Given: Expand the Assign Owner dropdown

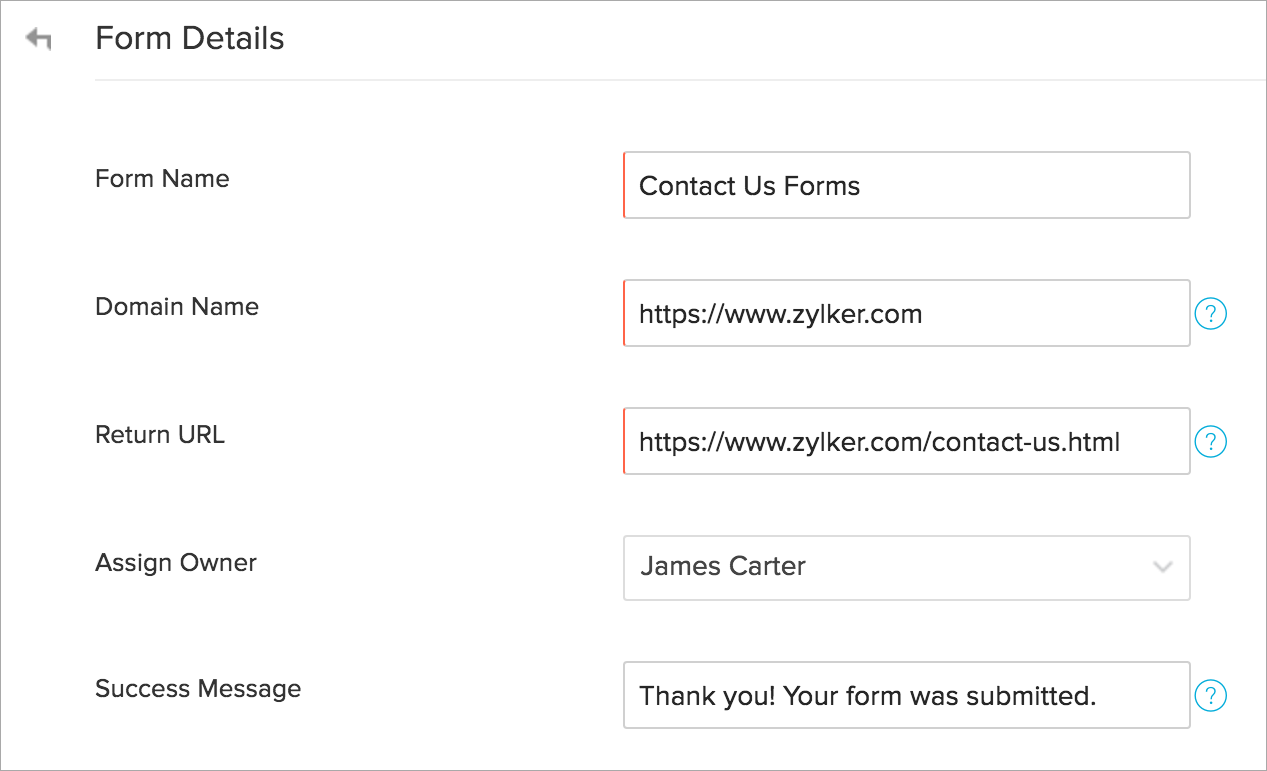Looking at the screenshot, I should pos(905,567).
